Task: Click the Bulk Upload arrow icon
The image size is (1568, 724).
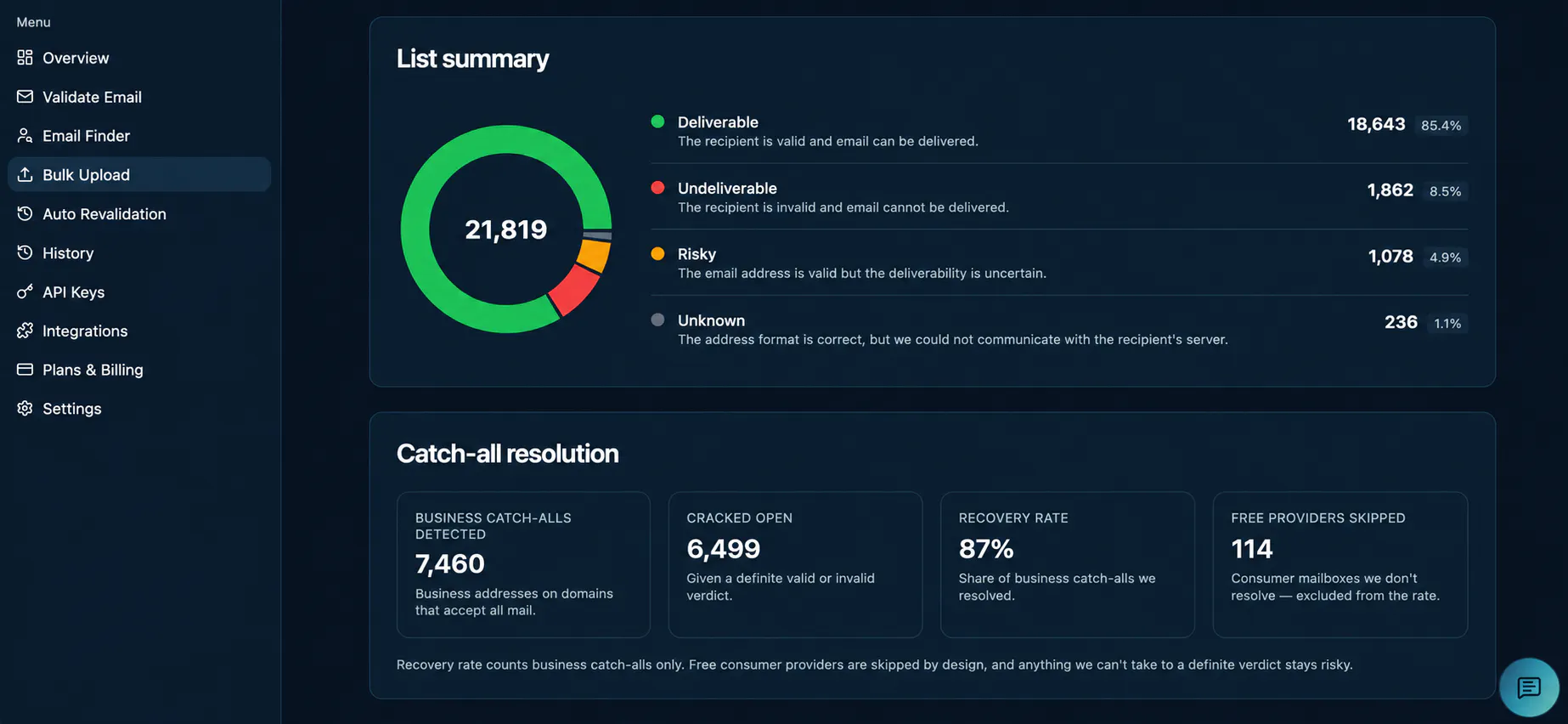Action: 25,174
